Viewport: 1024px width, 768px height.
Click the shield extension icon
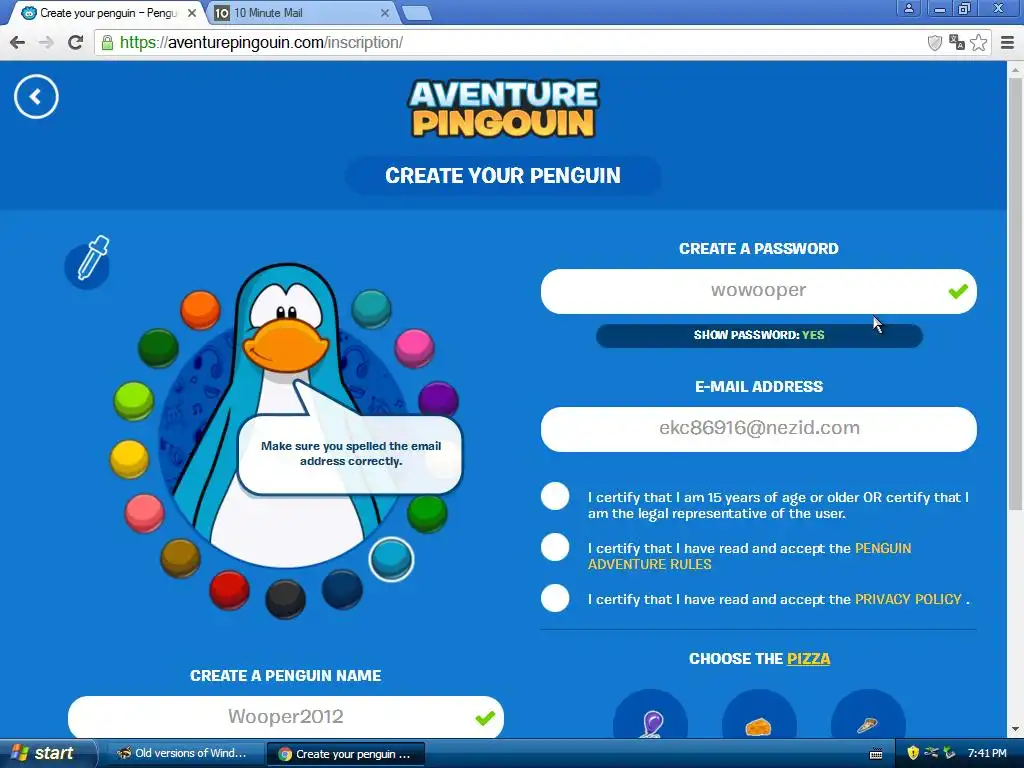pos(935,43)
